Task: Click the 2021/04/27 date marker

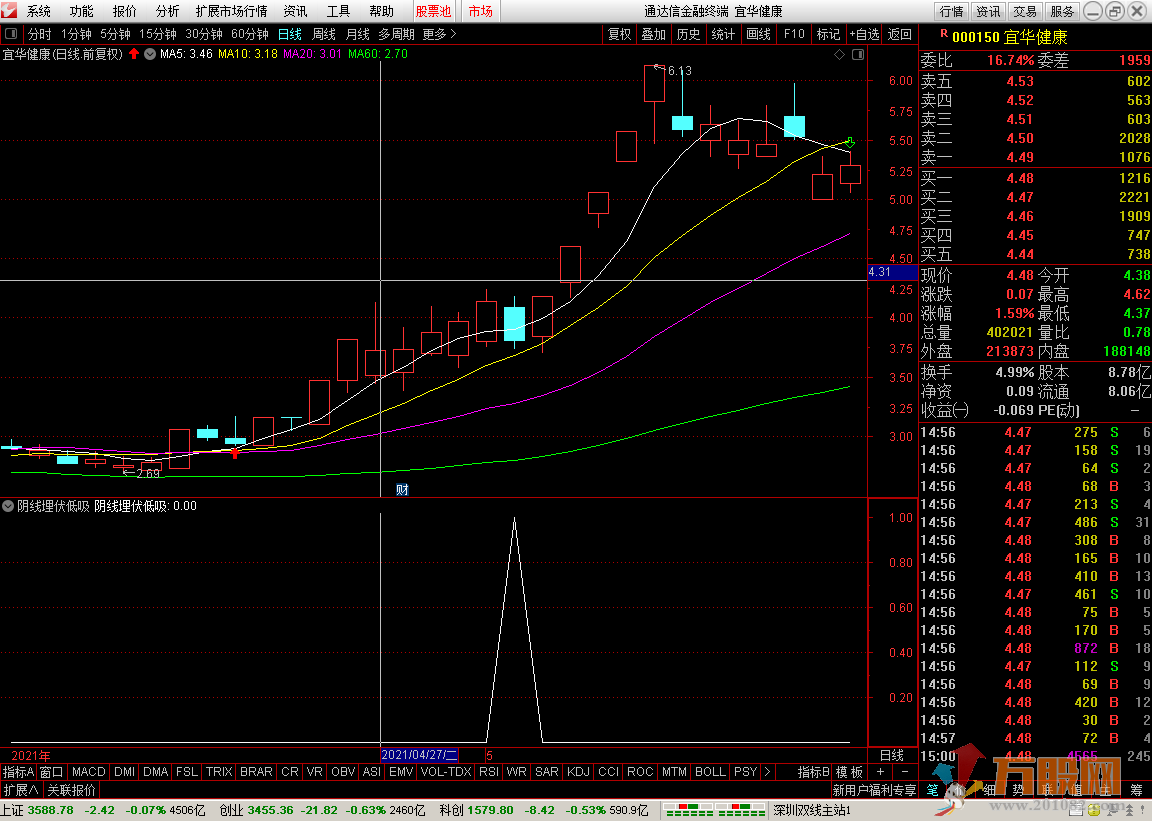Action: pos(420,754)
